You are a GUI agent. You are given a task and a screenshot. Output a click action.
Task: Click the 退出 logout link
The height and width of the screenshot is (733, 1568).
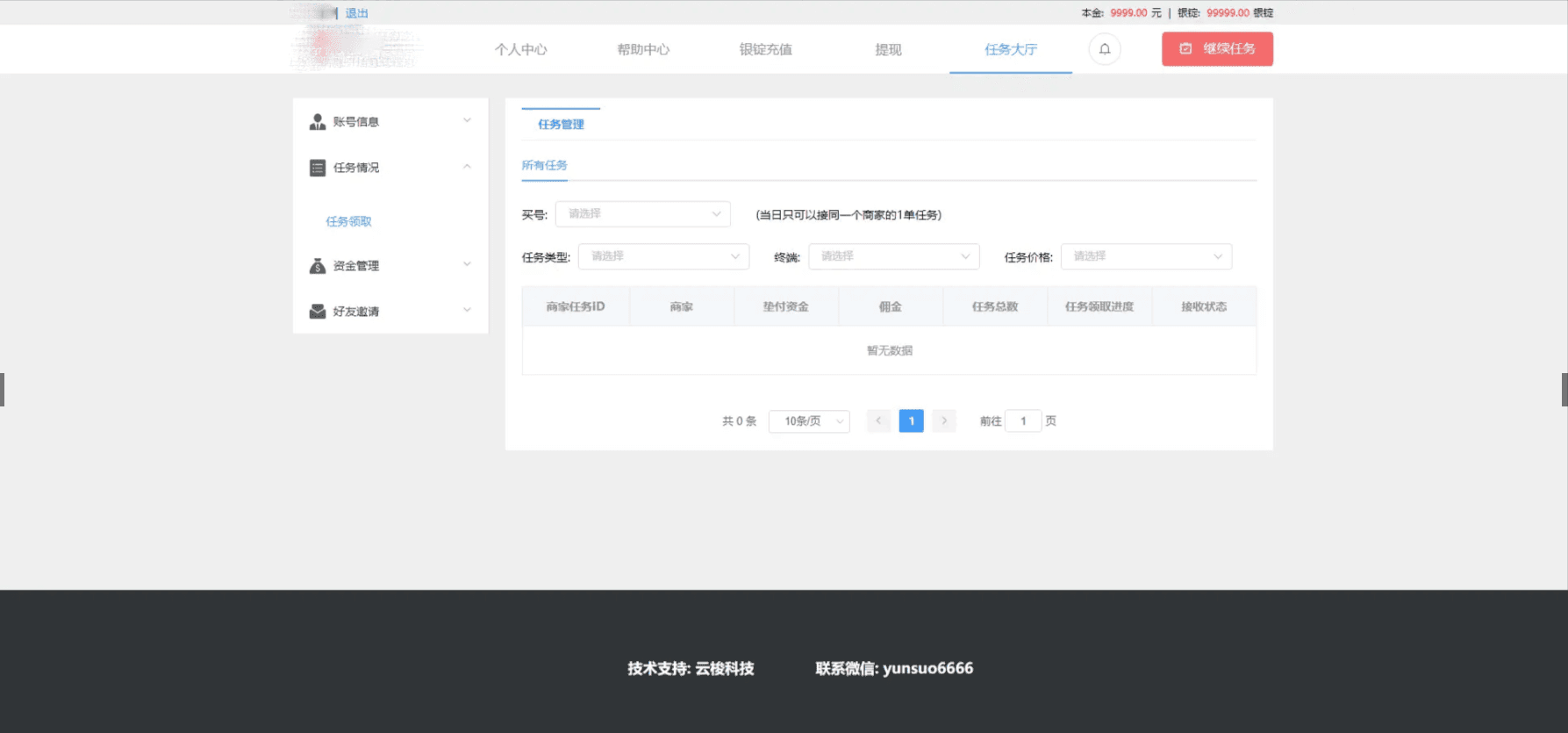pos(356,13)
